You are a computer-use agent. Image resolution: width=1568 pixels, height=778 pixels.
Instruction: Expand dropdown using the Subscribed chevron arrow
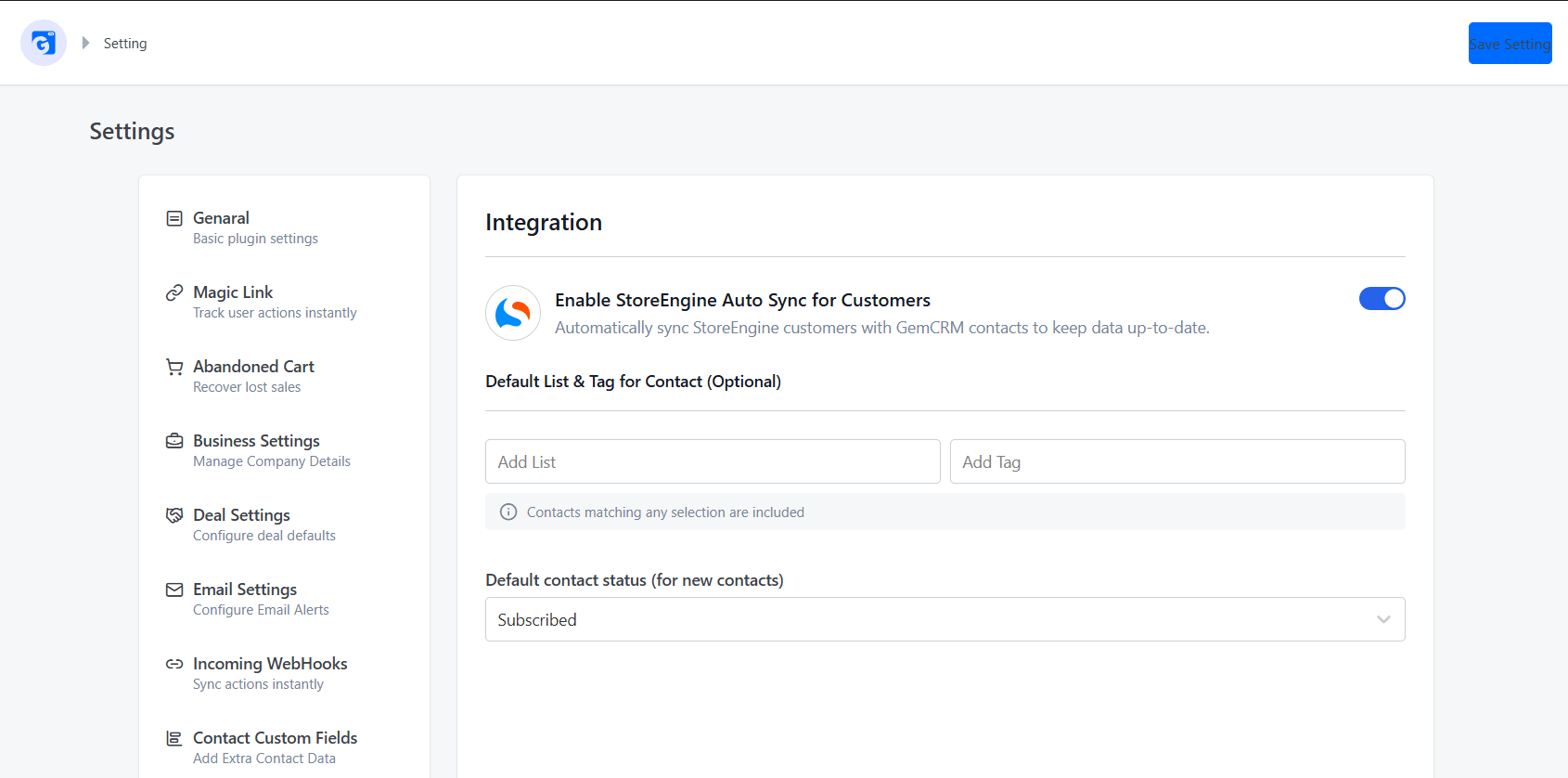[x=1383, y=619]
